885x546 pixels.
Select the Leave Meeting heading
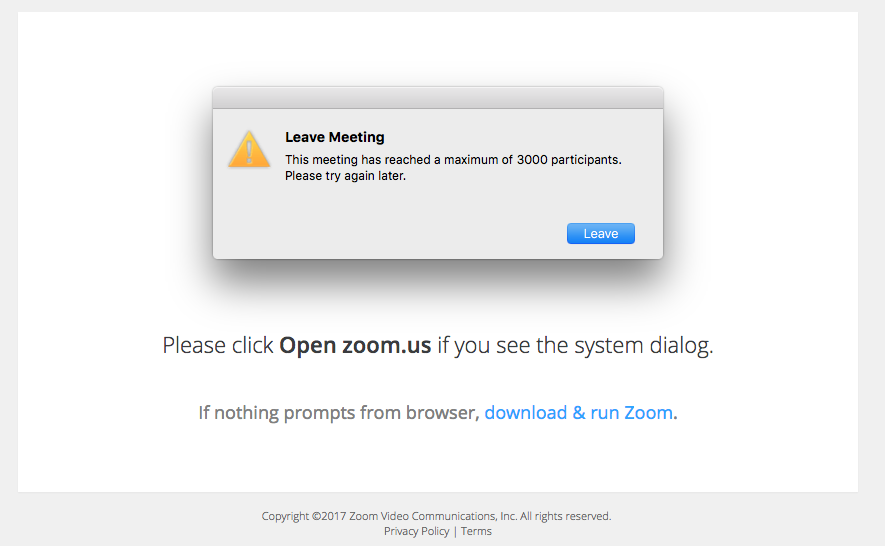[335, 137]
